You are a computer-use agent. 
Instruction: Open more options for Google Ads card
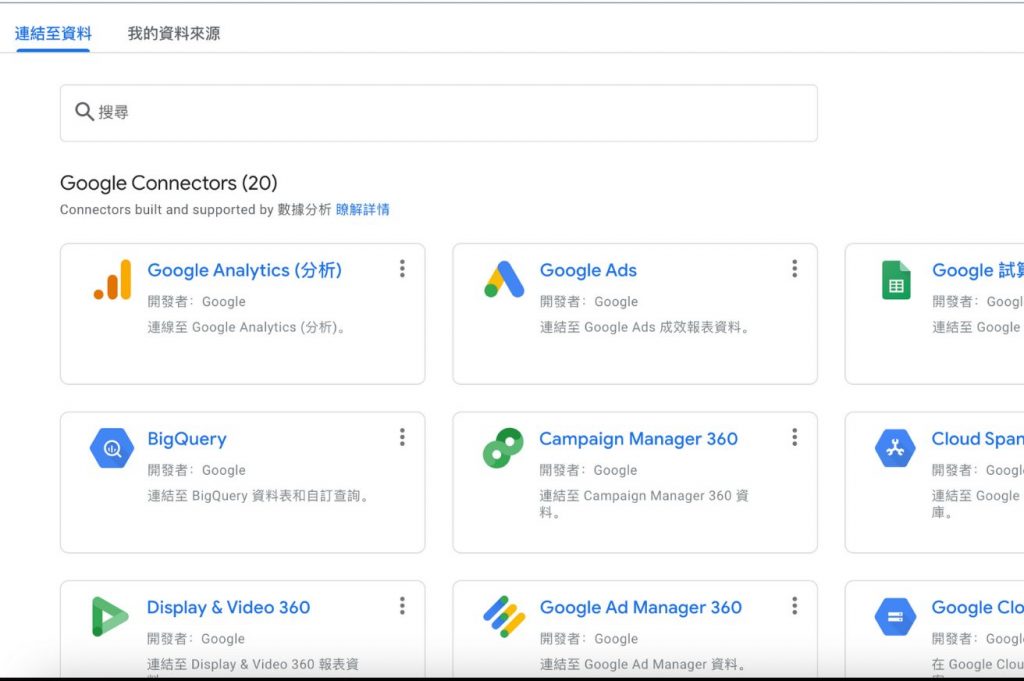coord(795,268)
